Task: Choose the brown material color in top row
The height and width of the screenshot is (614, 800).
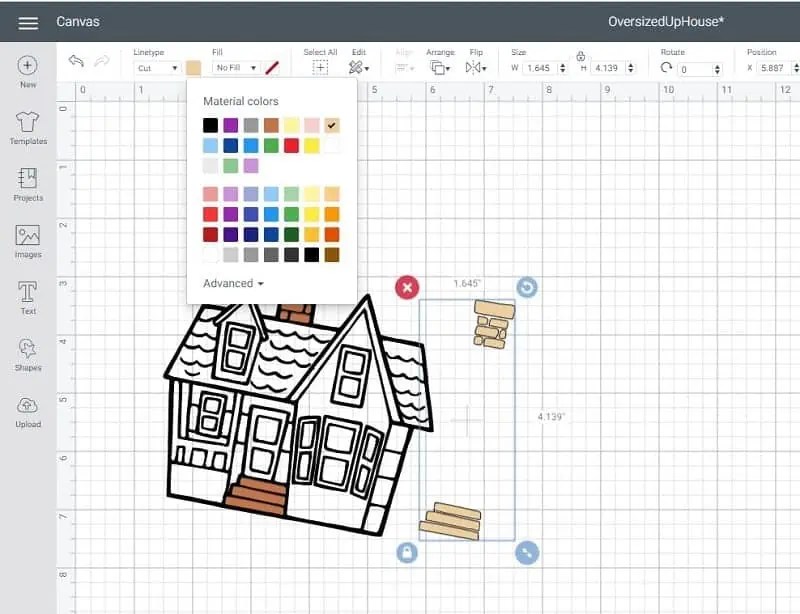Action: 271,125
